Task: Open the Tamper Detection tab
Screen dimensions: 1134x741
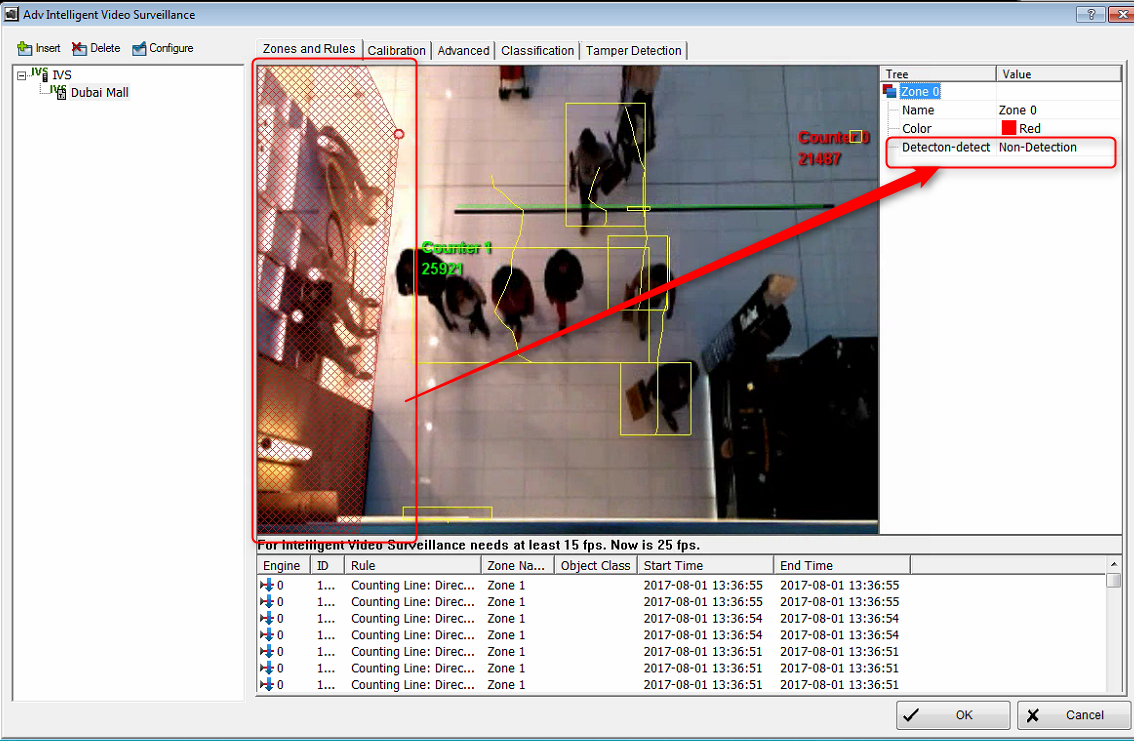Action: click(x=633, y=51)
